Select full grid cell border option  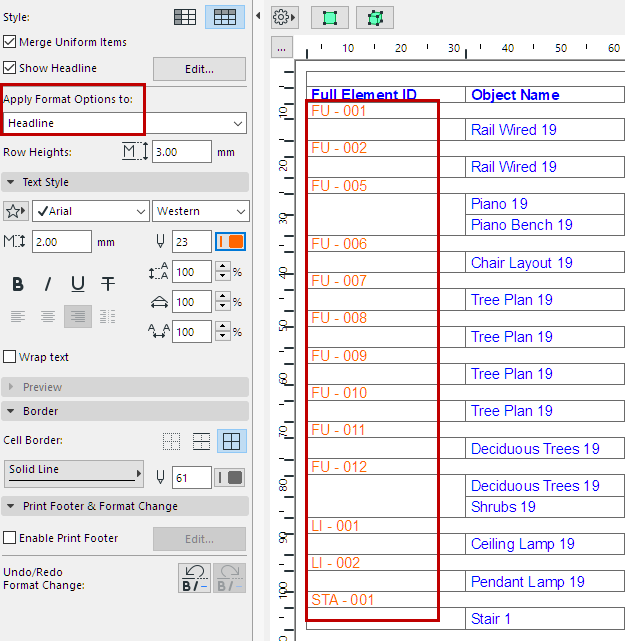[232, 441]
